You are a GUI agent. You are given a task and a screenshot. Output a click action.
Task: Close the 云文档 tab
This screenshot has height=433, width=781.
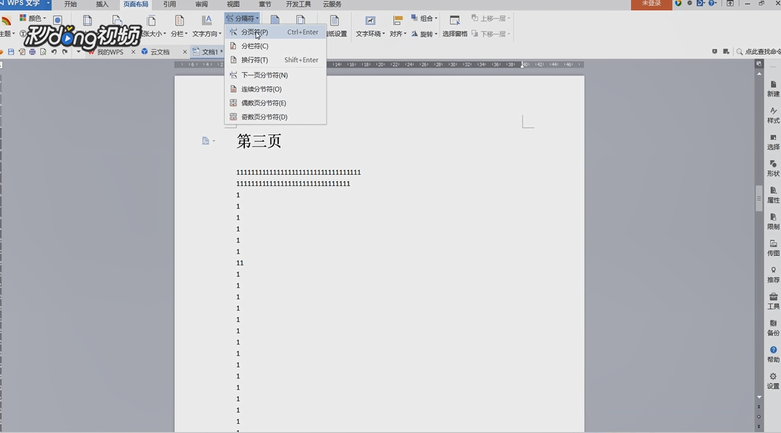185,52
